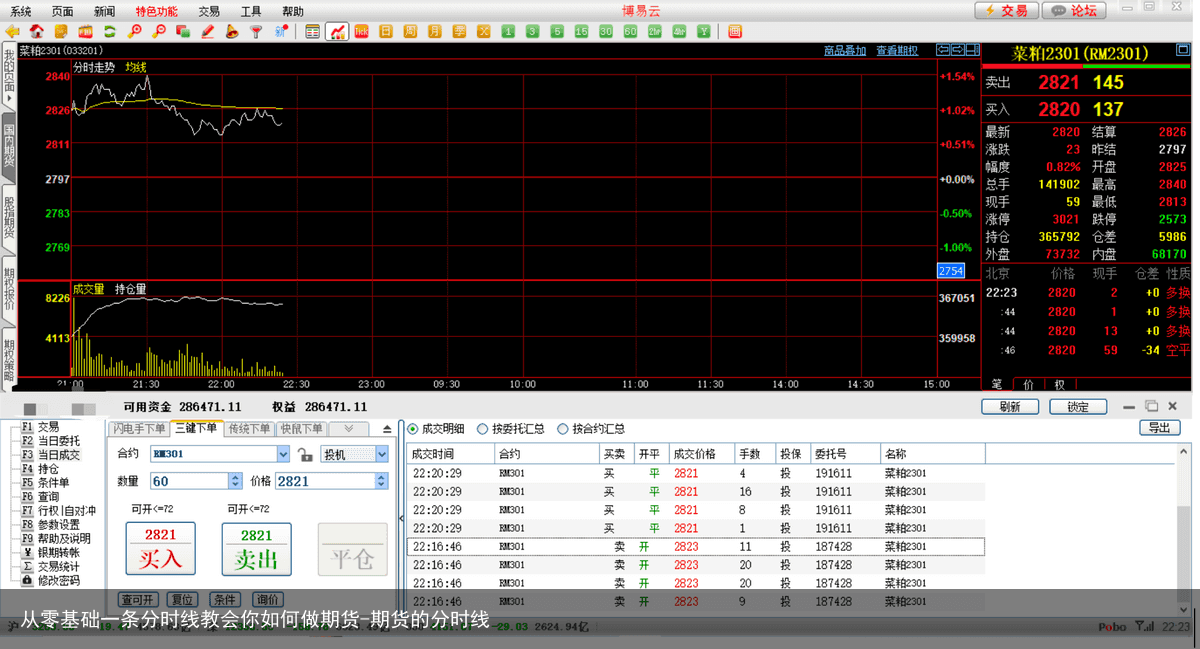1200x649 pixels.
Task: Select the Tick chart period icon
Action: (x=361, y=31)
